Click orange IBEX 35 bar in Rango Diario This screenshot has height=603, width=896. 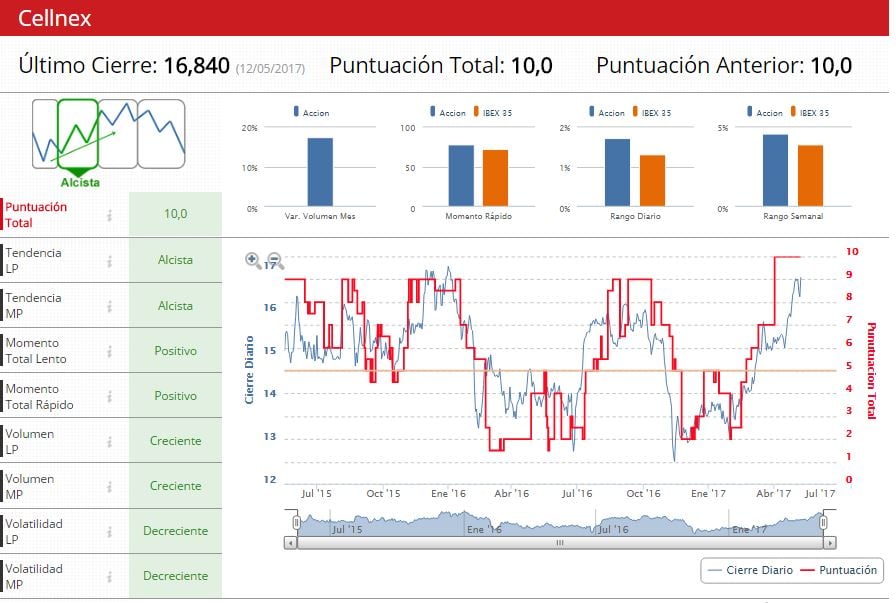click(x=653, y=181)
